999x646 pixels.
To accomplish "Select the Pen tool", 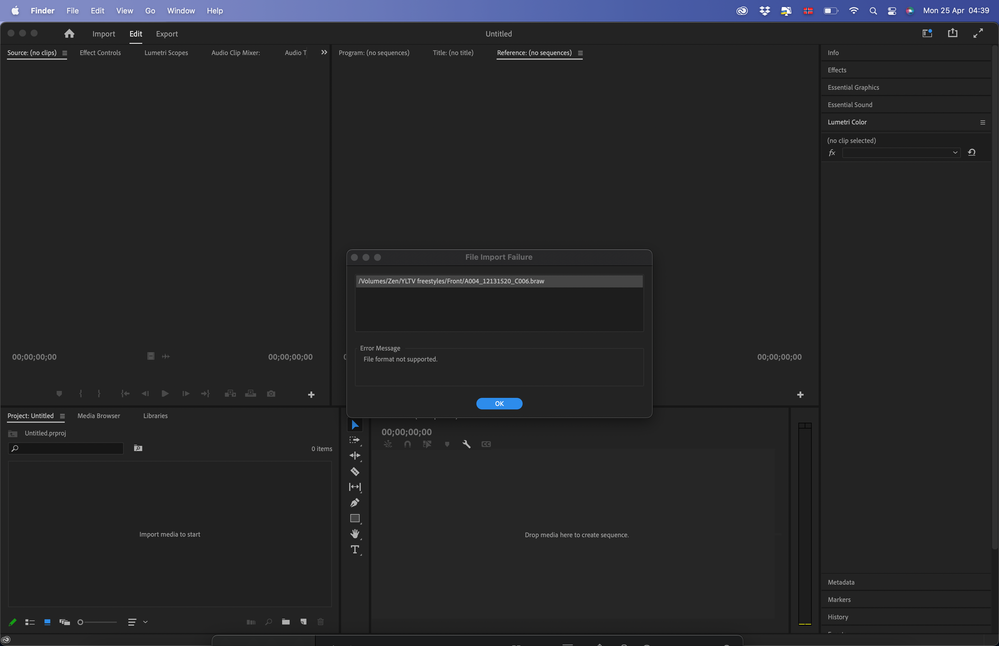I will pos(355,503).
